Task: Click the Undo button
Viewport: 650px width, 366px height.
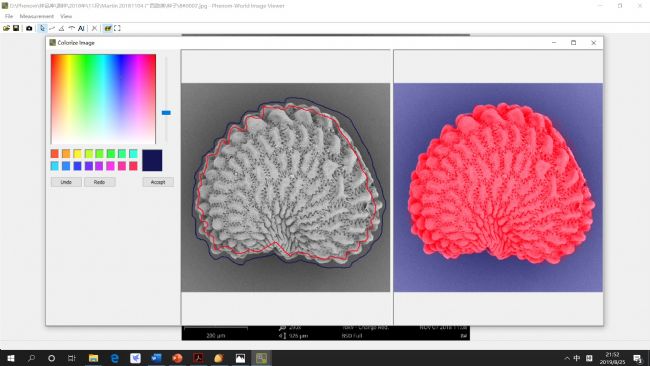Action: (66, 182)
